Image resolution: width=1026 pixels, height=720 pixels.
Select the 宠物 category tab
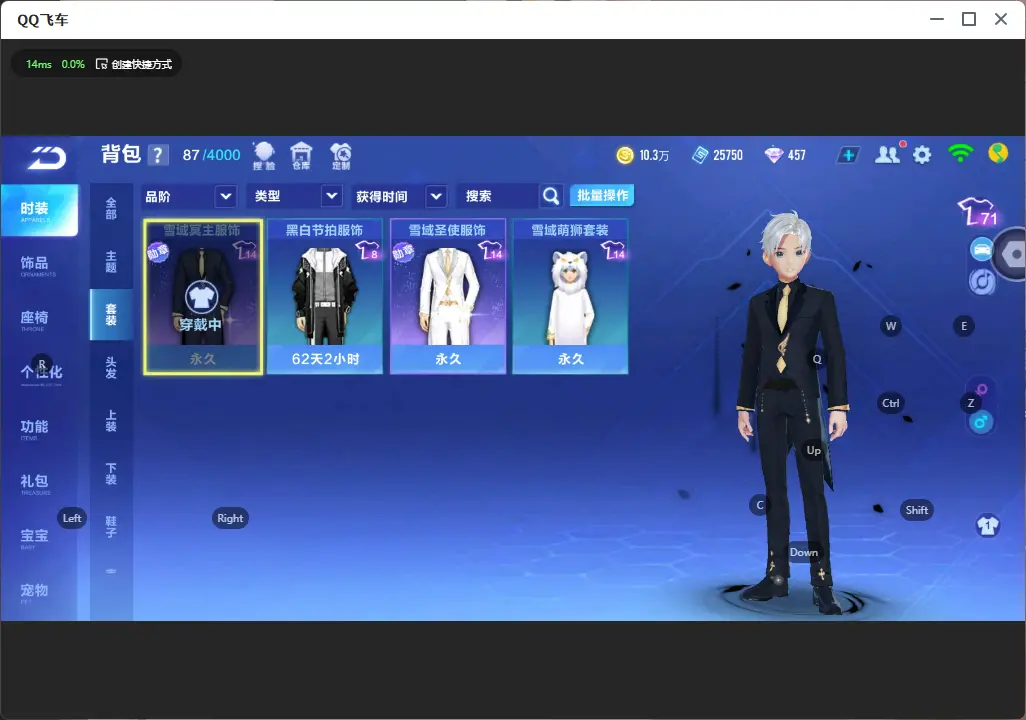38,592
